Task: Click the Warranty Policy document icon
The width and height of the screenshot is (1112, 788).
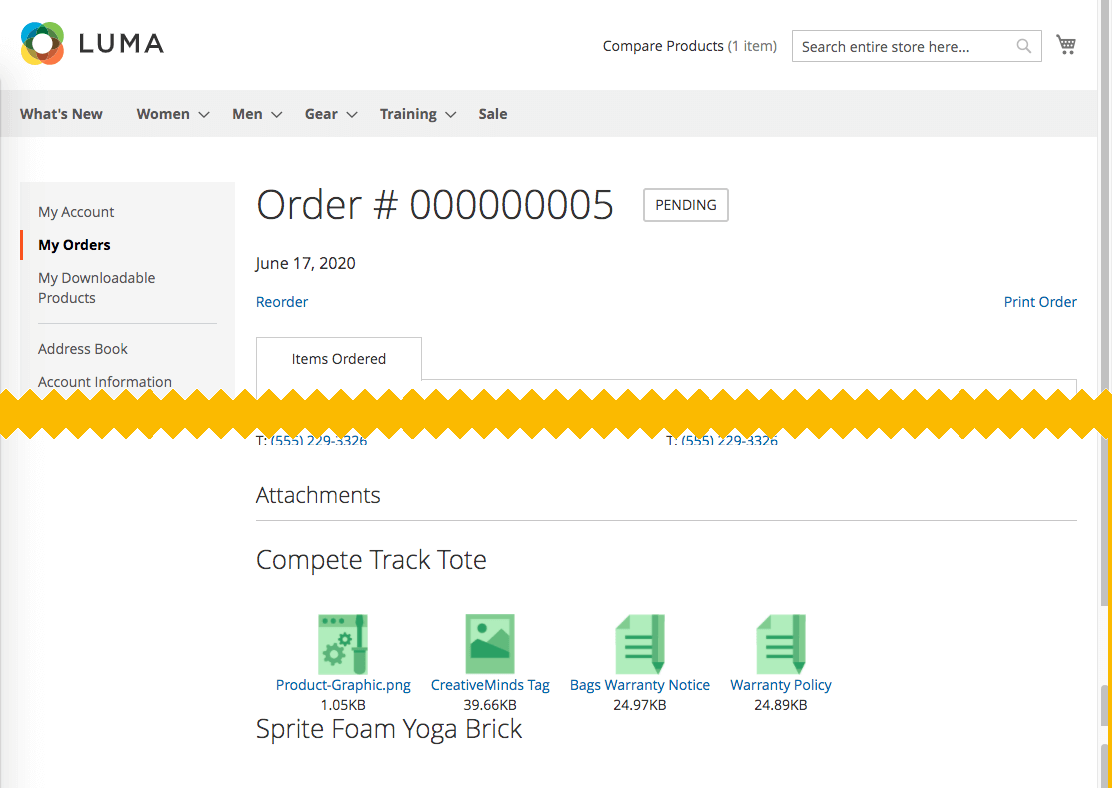Action: [781, 644]
